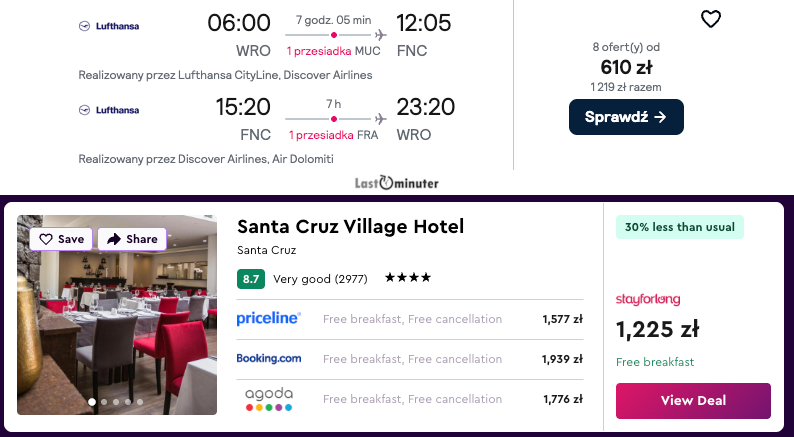Add the Lufthansa flight to favorites with the heart
This screenshot has width=794, height=437.
(x=710, y=19)
